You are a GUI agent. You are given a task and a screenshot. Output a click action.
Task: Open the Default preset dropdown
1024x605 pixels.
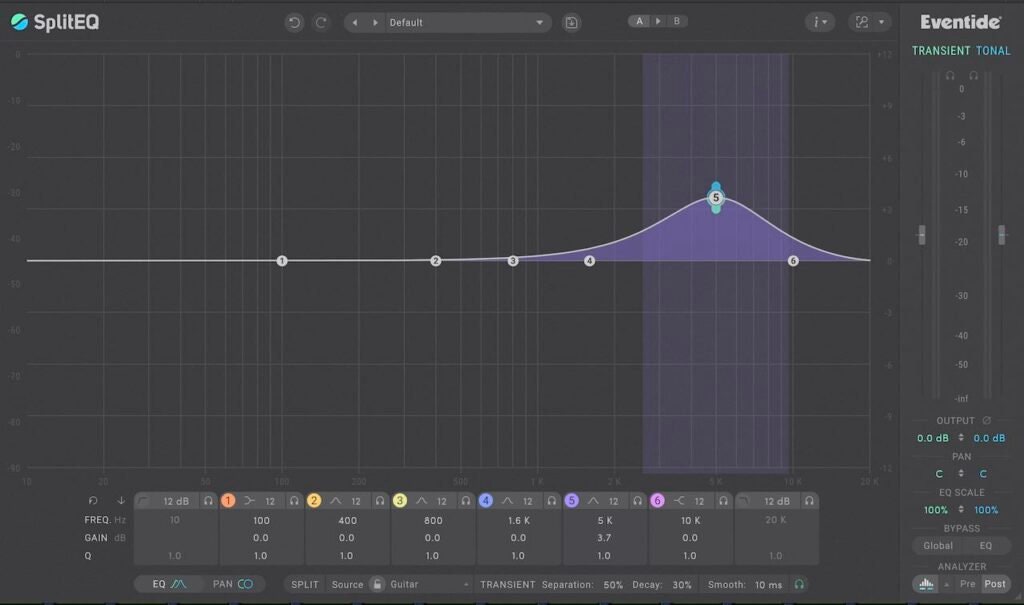click(466, 22)
